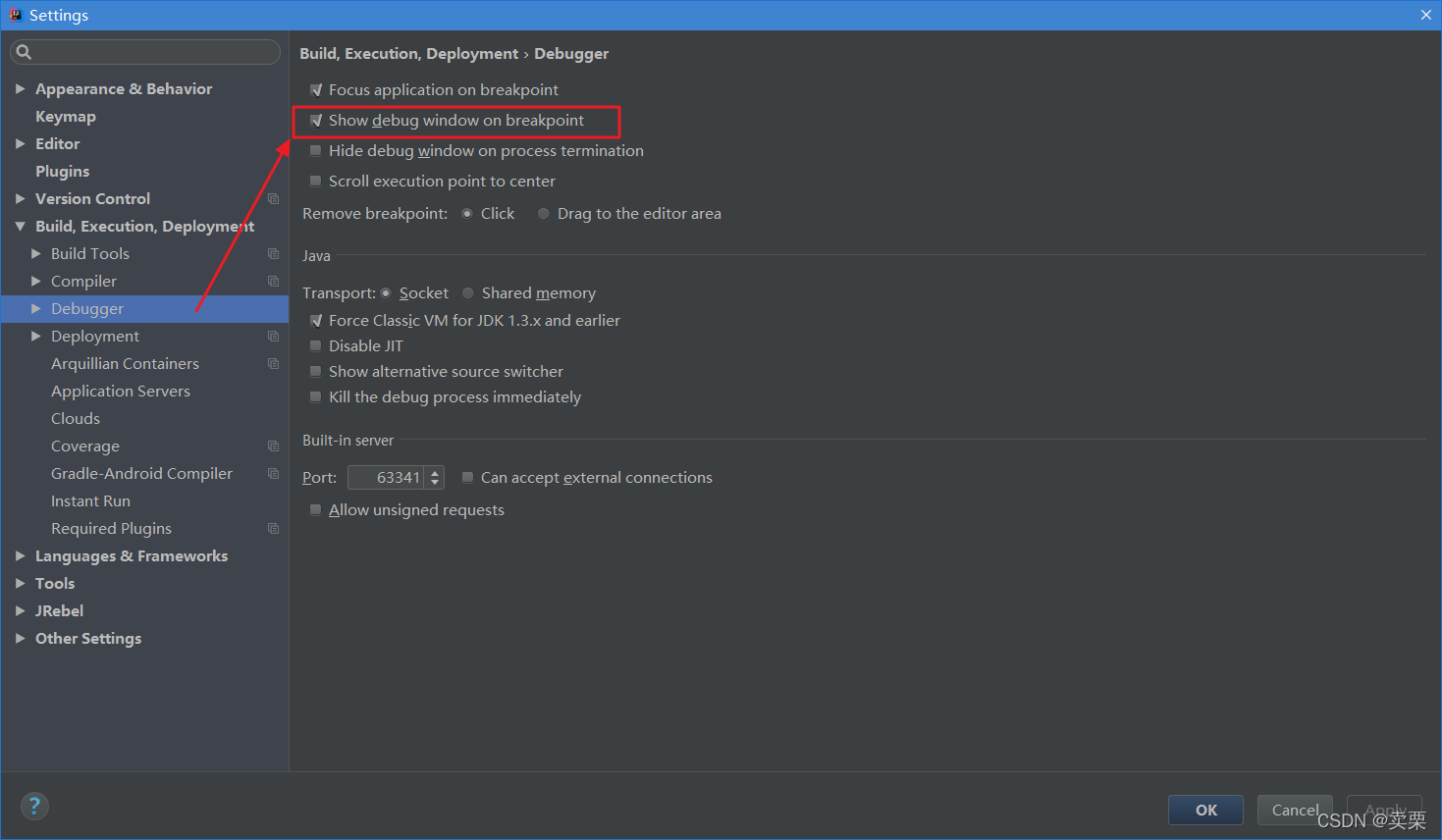Expand the Deployment node arrow

[x=36, y=337]
